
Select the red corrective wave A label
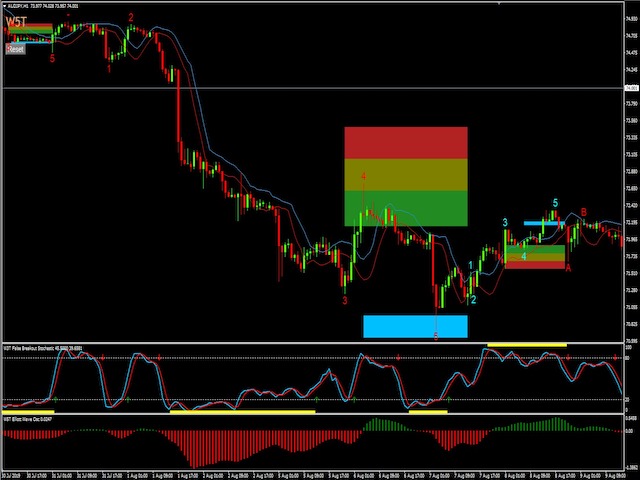[x=568, y=268]
